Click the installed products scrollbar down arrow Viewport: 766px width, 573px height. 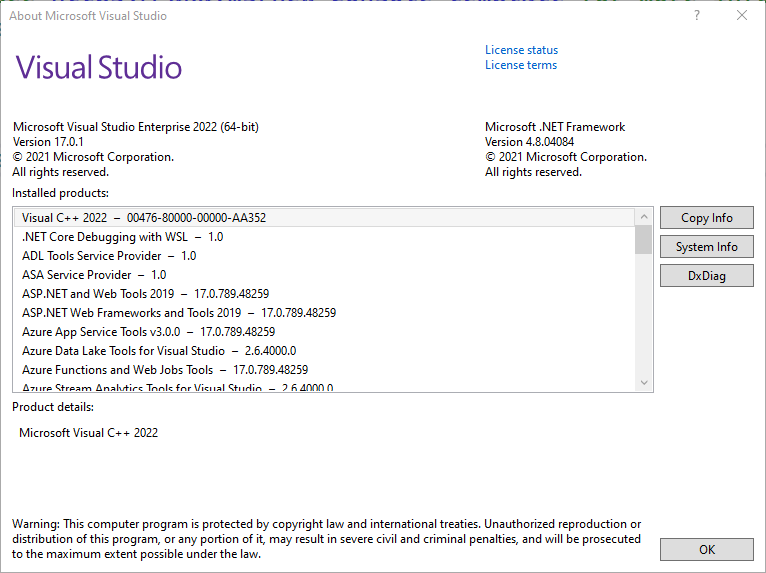[643, 382]
